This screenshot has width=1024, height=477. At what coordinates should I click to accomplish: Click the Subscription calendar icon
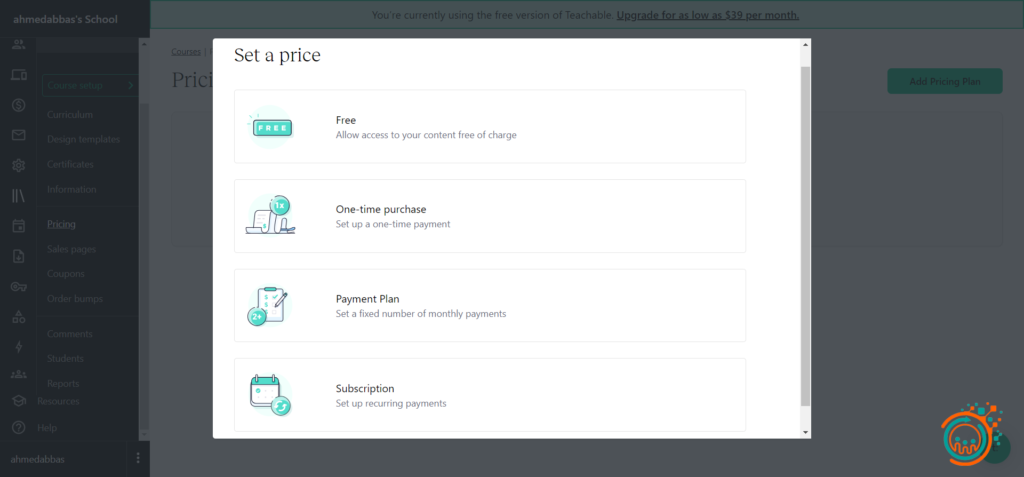(270, 394)
